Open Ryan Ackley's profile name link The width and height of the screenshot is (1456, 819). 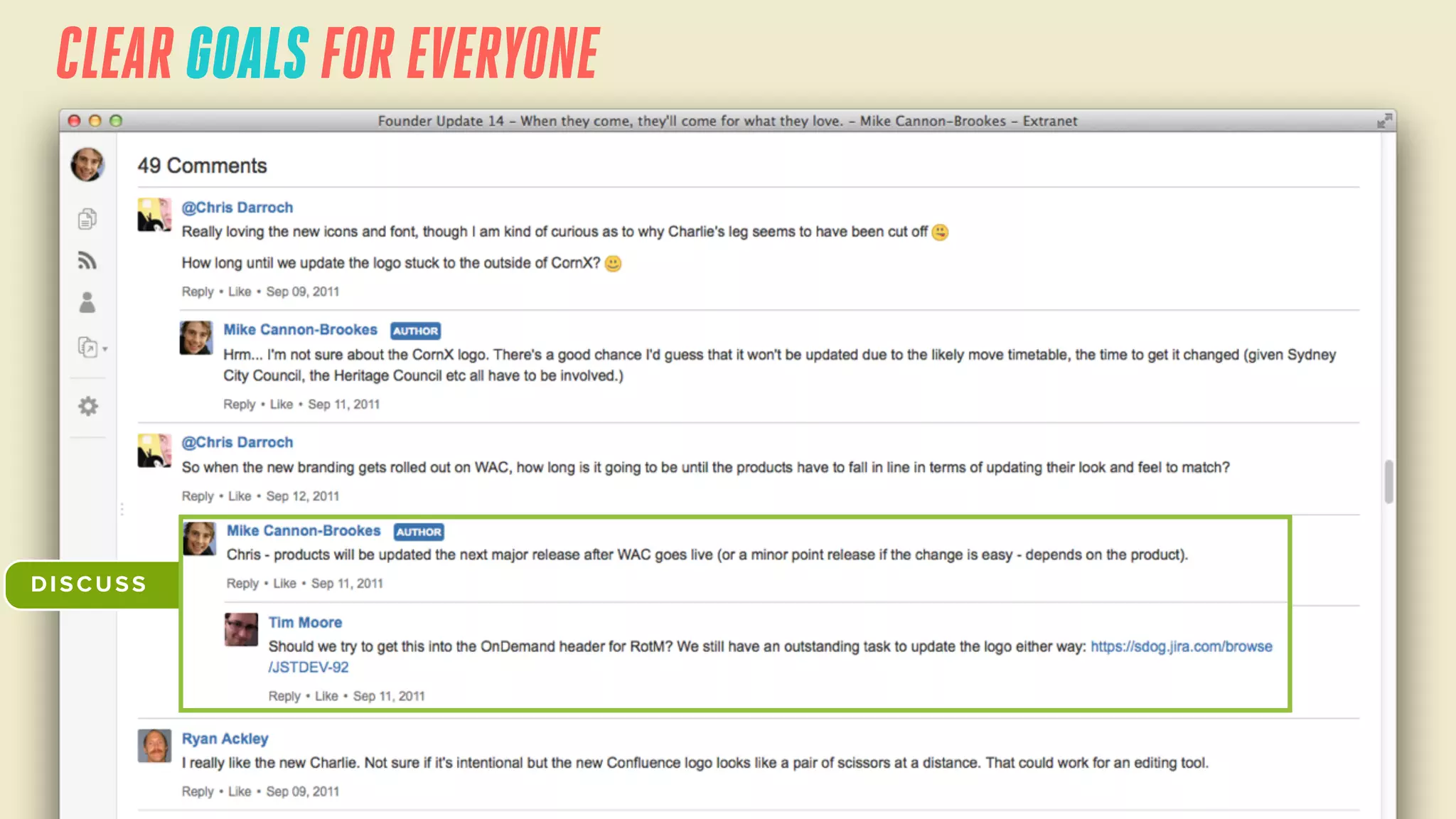coord(225,739)
